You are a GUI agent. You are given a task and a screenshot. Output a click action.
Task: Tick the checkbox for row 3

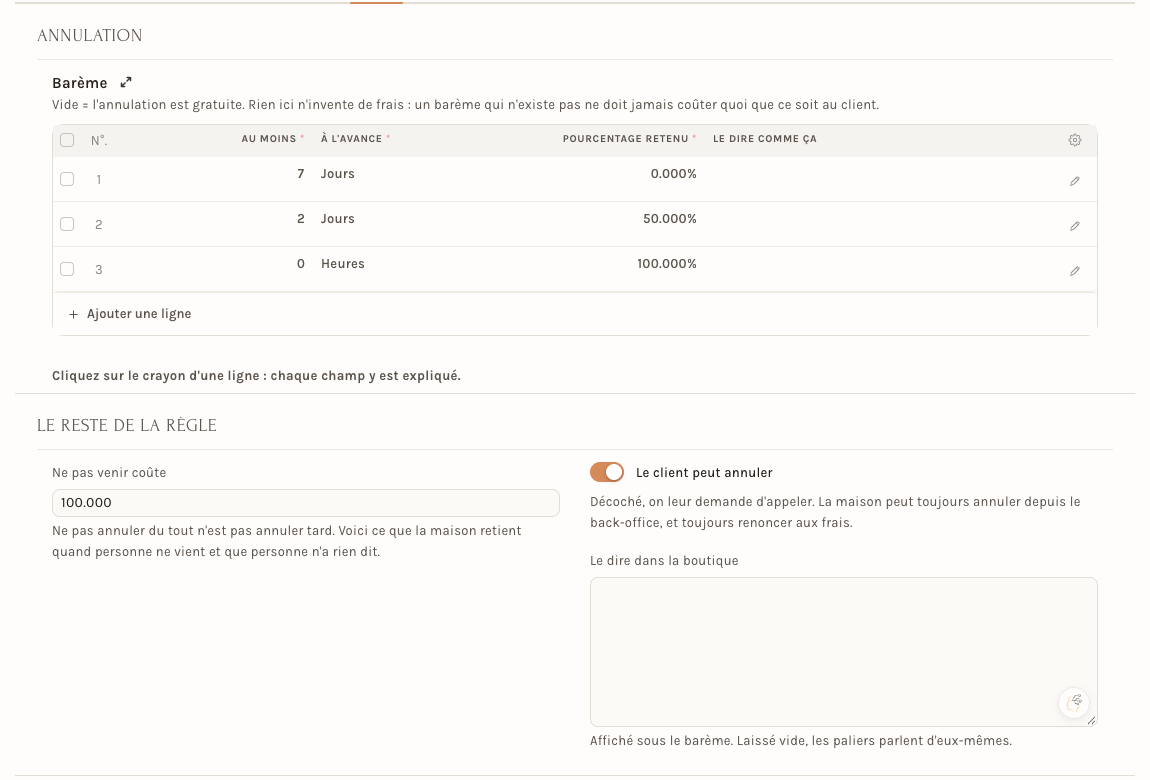67,269
